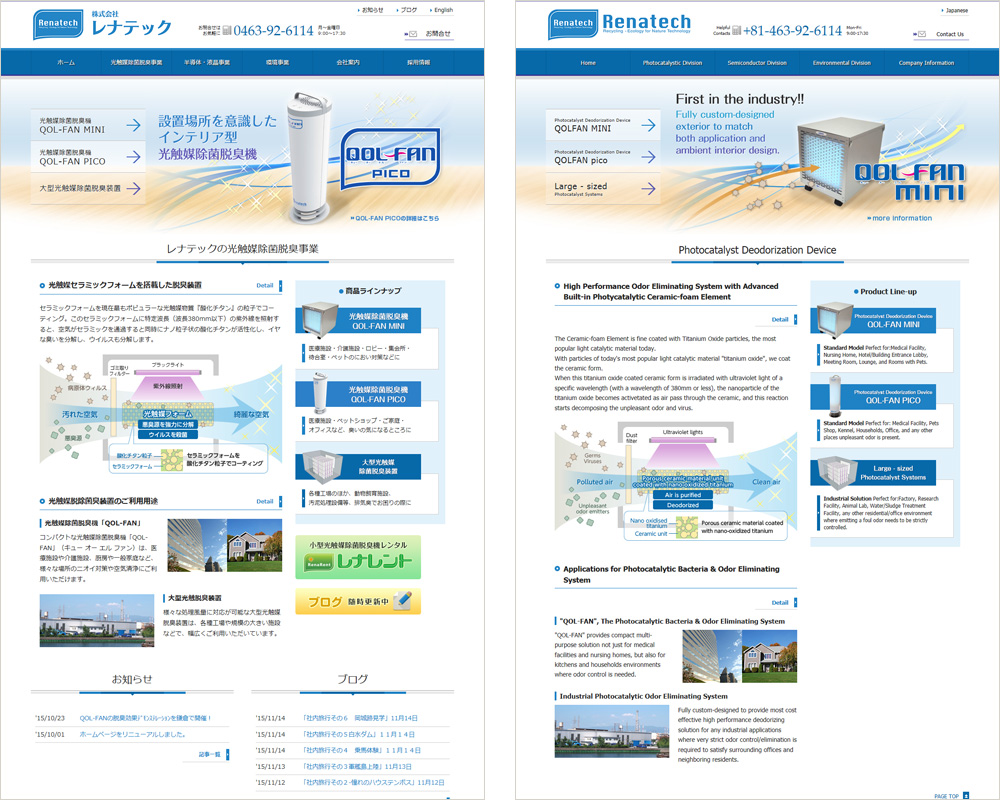Click the Japanese photocatalyst airflow diagram

coord(161,416)
